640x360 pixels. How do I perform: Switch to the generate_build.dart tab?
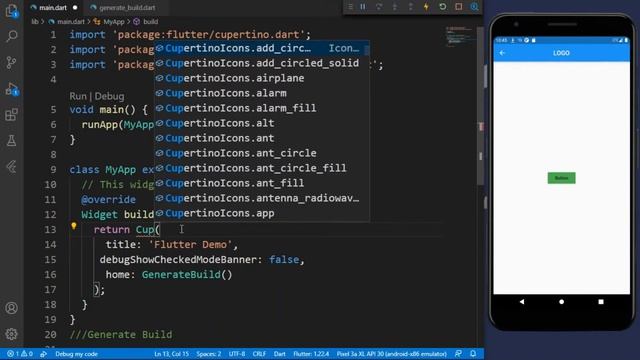127,7
